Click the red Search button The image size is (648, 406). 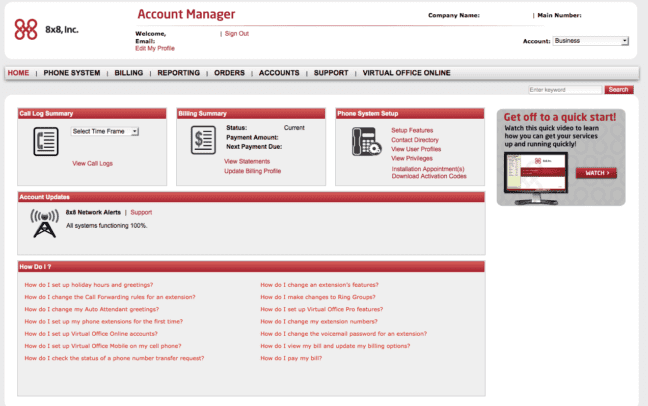[x=619, y=90]
